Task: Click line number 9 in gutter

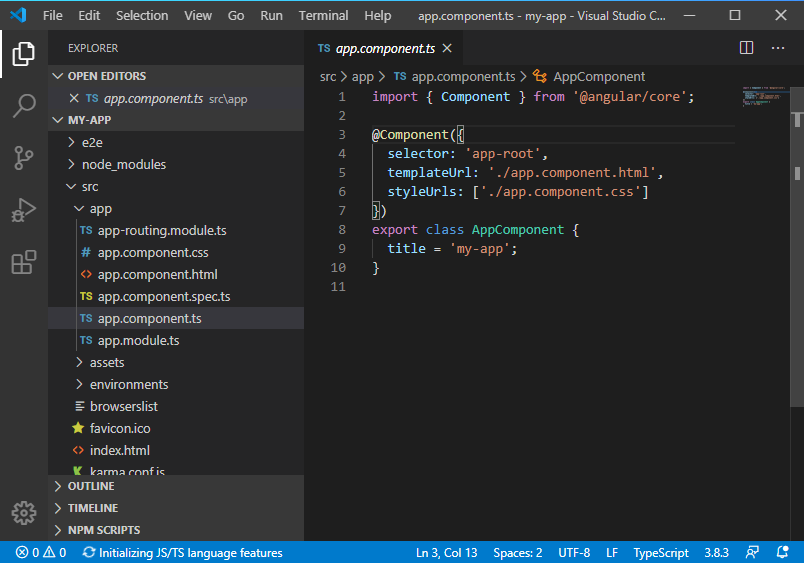Action: tap(341, 248)
